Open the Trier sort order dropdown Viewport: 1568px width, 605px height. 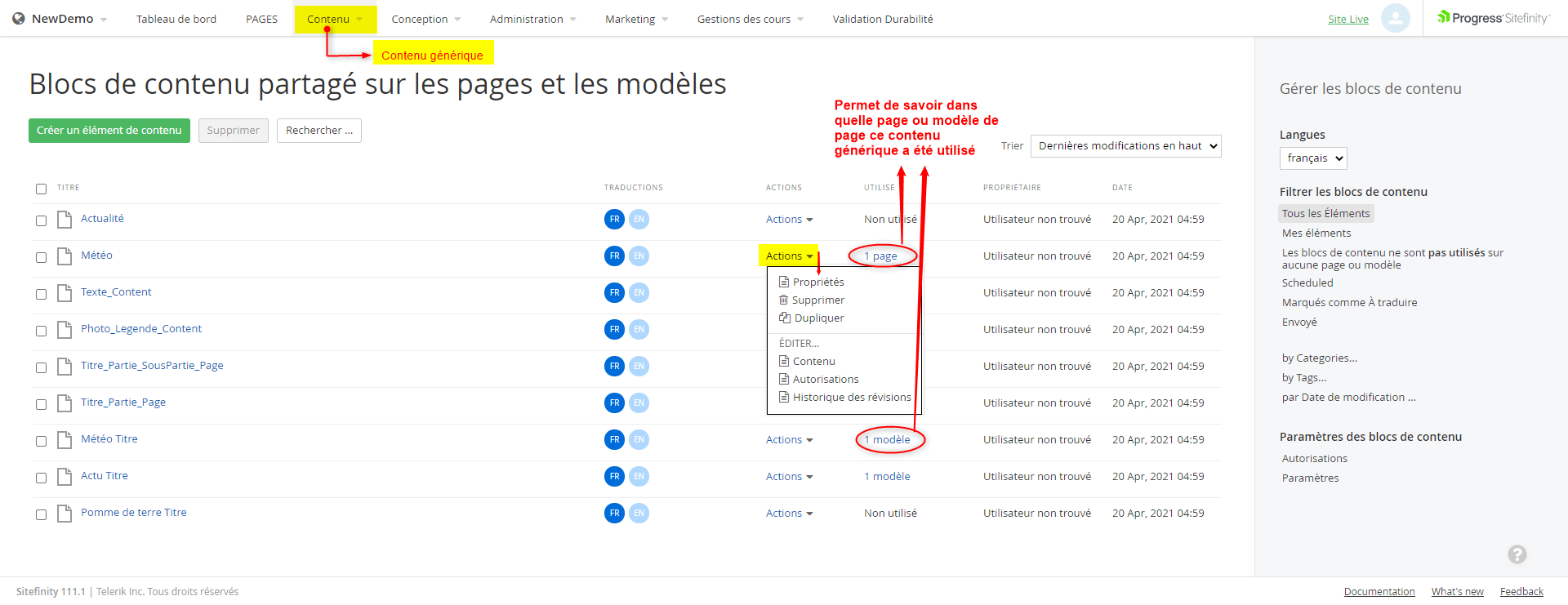1125,146
